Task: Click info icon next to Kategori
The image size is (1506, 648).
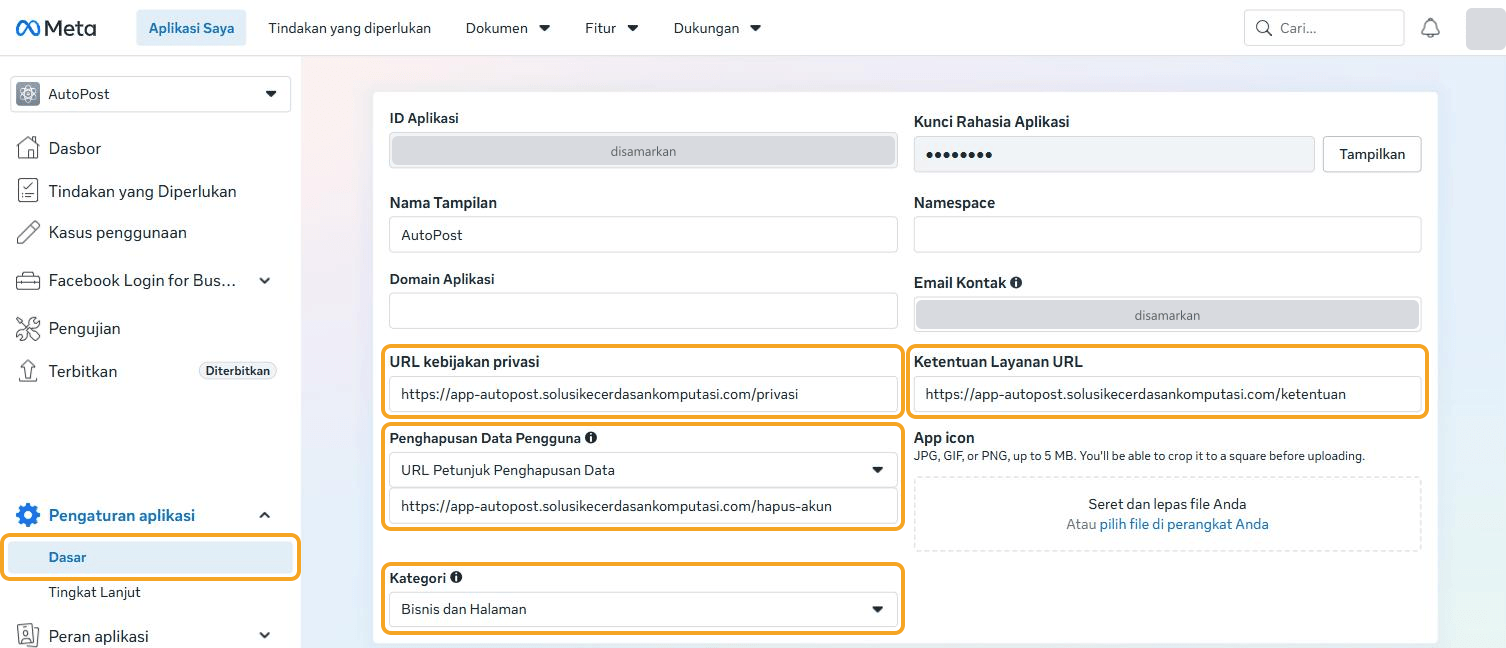Action: pos(456,578)
